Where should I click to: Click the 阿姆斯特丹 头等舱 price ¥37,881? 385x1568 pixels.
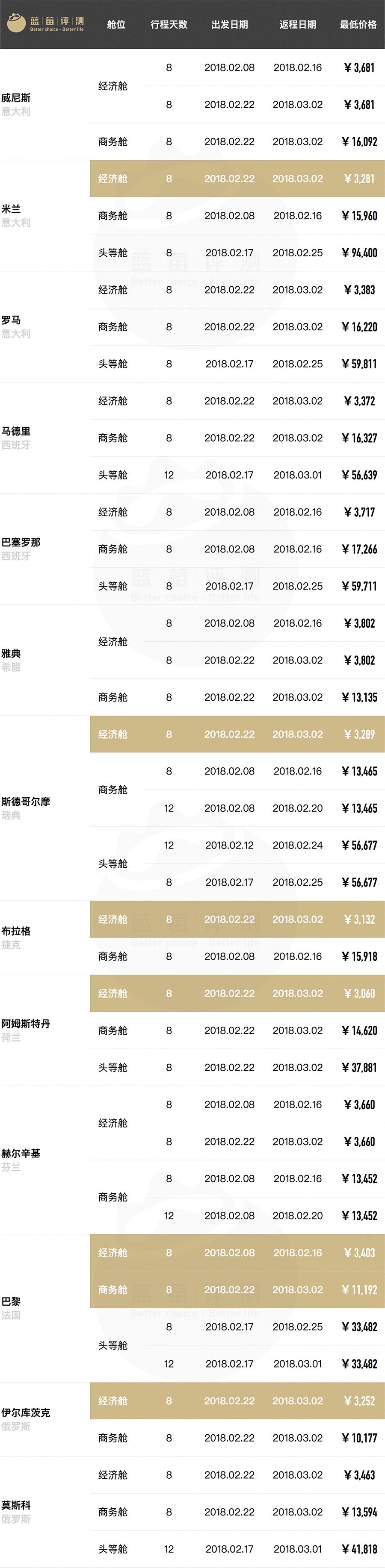(359, 1068)
